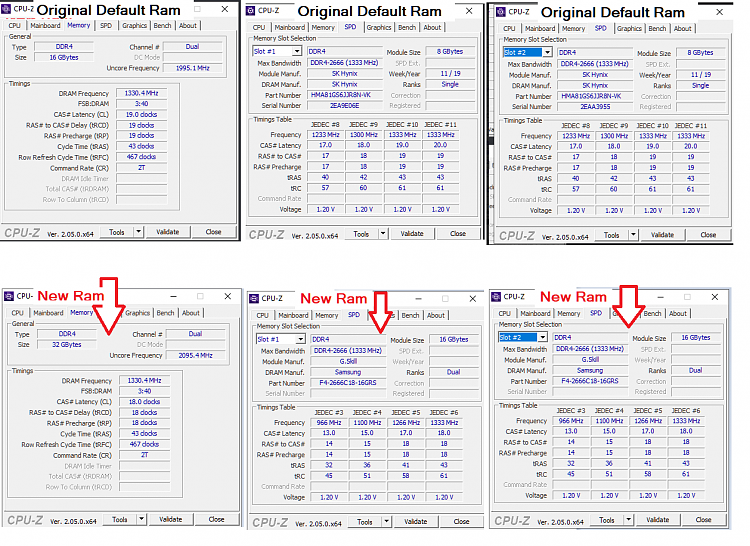This screenshot has height=546, width=750.
Task: Open CPU tab in Original Ram 16 GBytes window
Action: pyautogui.click(x=14, y=25)
